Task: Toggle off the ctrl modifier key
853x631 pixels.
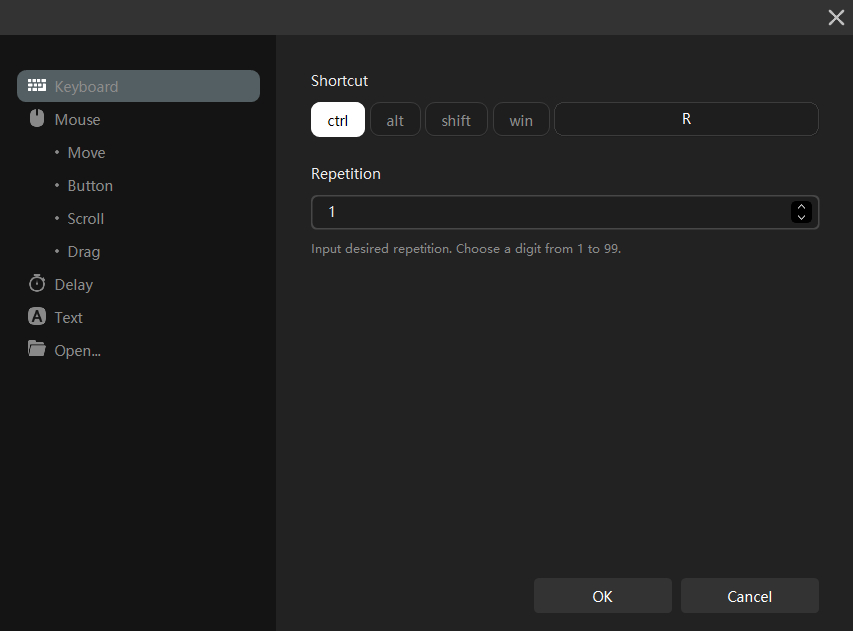Action: coord(338,120)
